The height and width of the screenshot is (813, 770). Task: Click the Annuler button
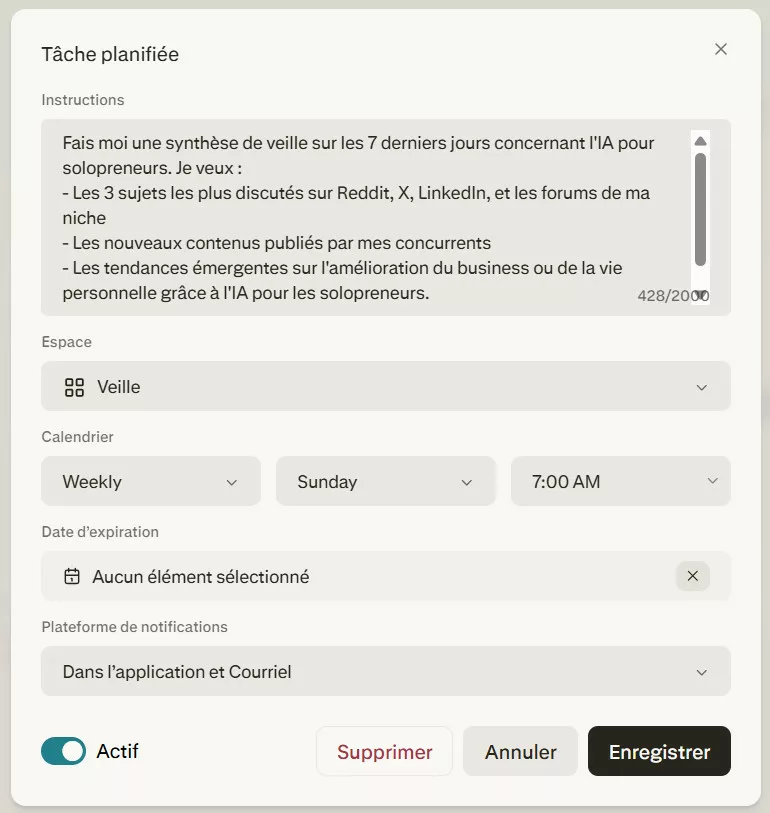(x=520, y=752)
